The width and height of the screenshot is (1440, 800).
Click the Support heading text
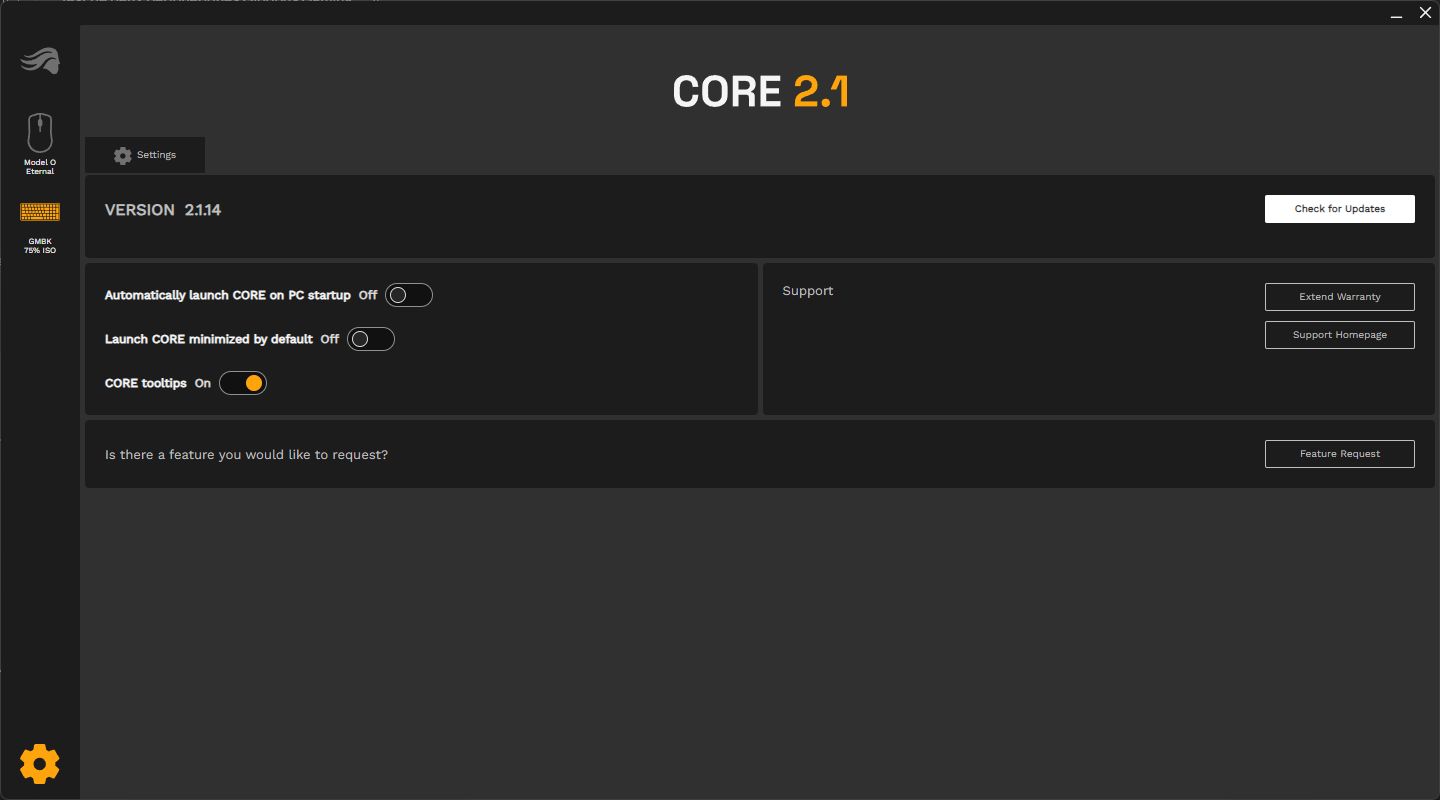point(808,291)
